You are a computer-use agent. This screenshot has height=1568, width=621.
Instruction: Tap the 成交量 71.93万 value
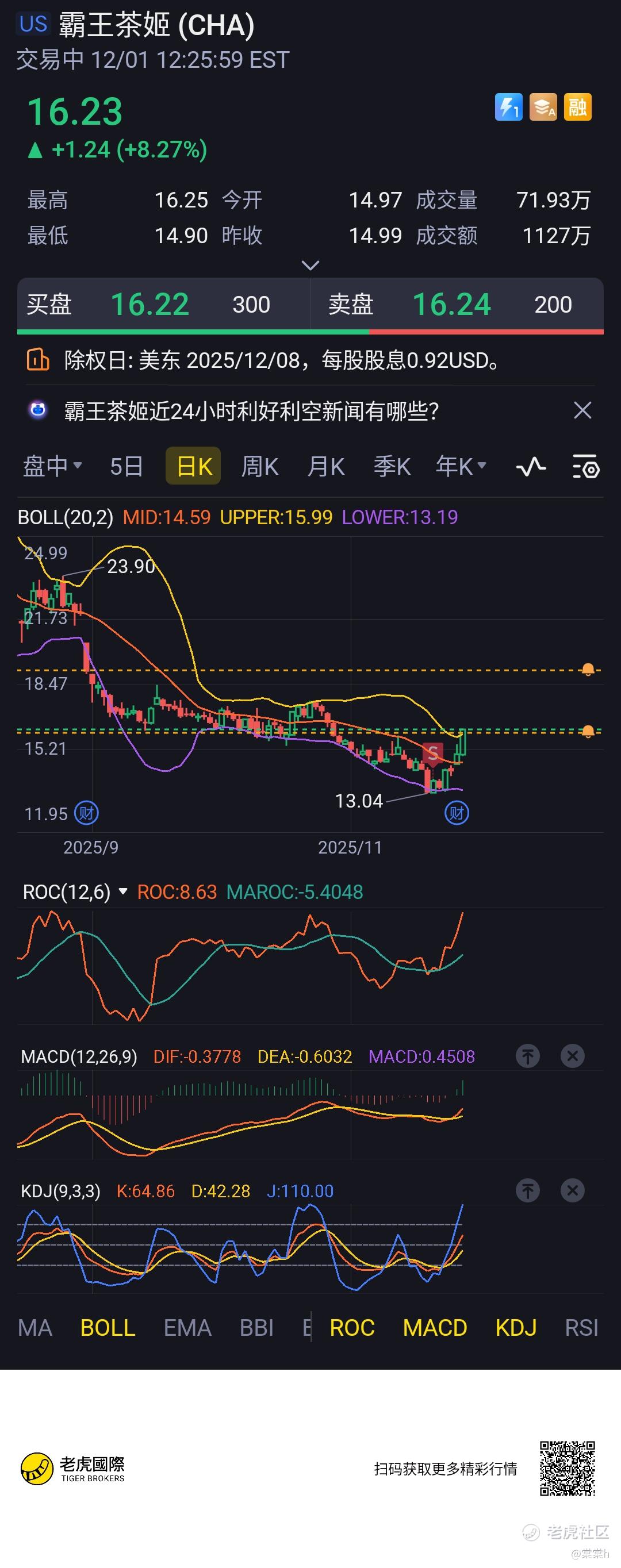click(553, 199)
